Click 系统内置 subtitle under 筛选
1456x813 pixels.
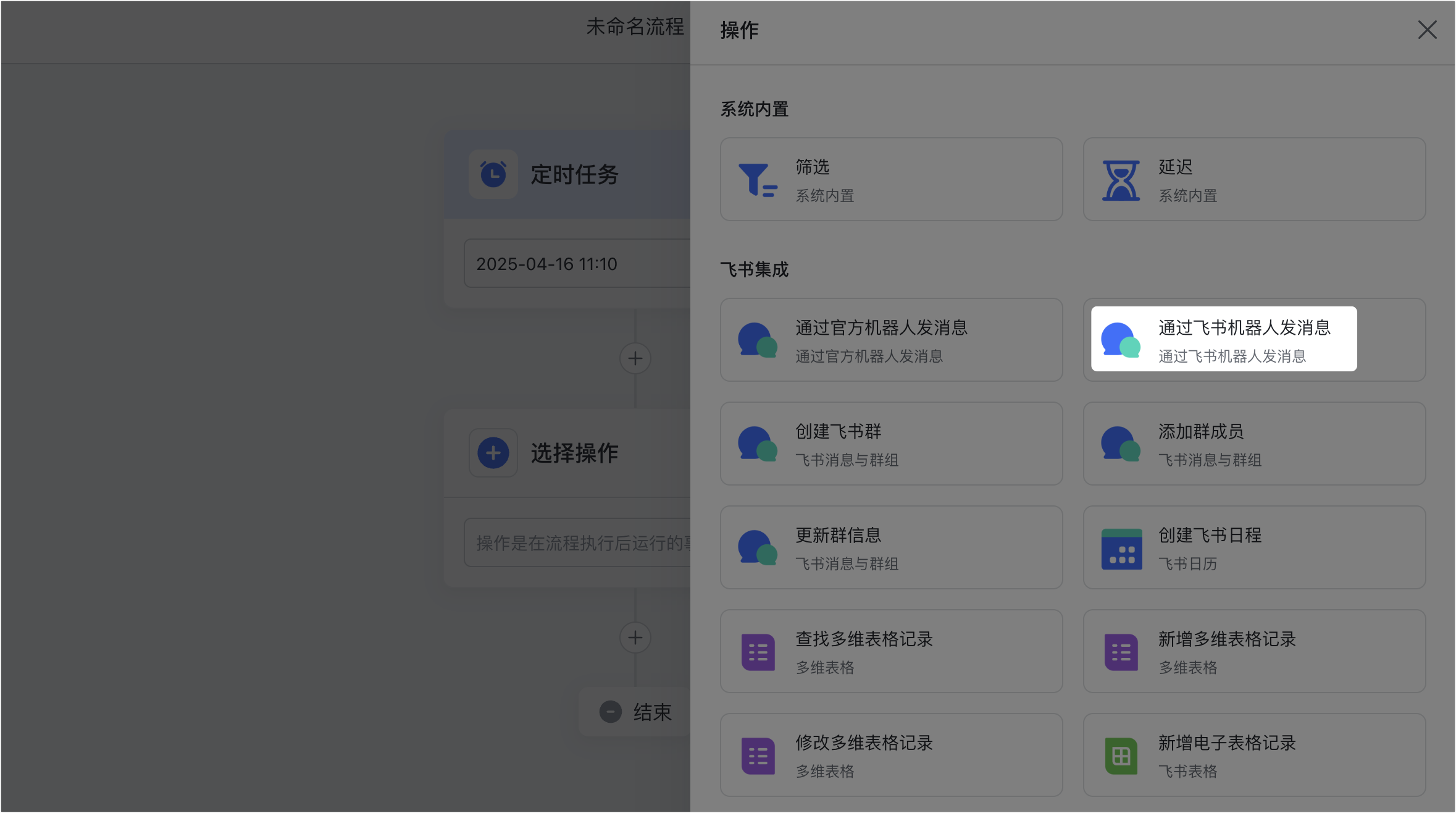point(824,196)
